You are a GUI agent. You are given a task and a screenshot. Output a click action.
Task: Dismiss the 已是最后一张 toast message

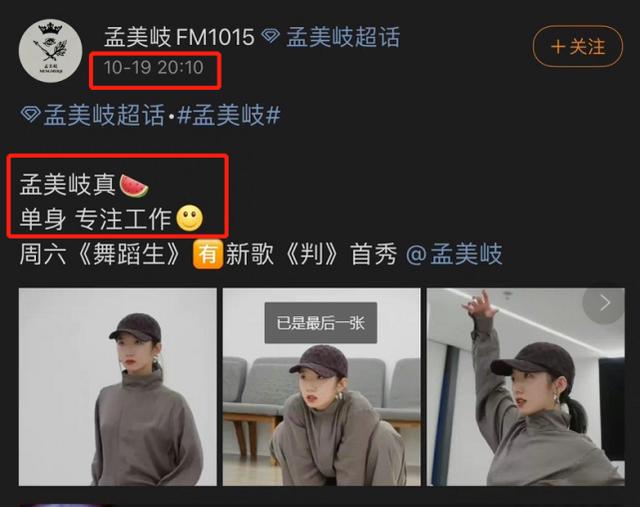(x=320, y=323)
